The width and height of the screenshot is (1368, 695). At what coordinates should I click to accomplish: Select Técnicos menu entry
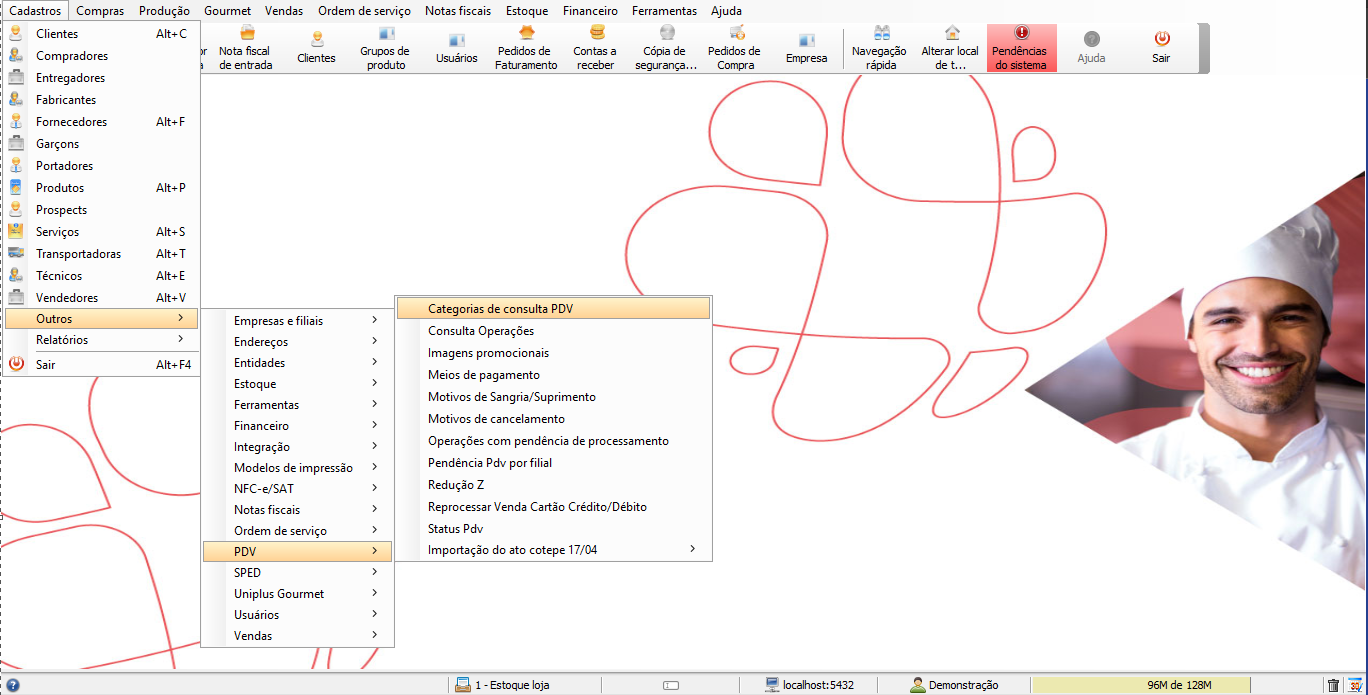tap(102, 276)
